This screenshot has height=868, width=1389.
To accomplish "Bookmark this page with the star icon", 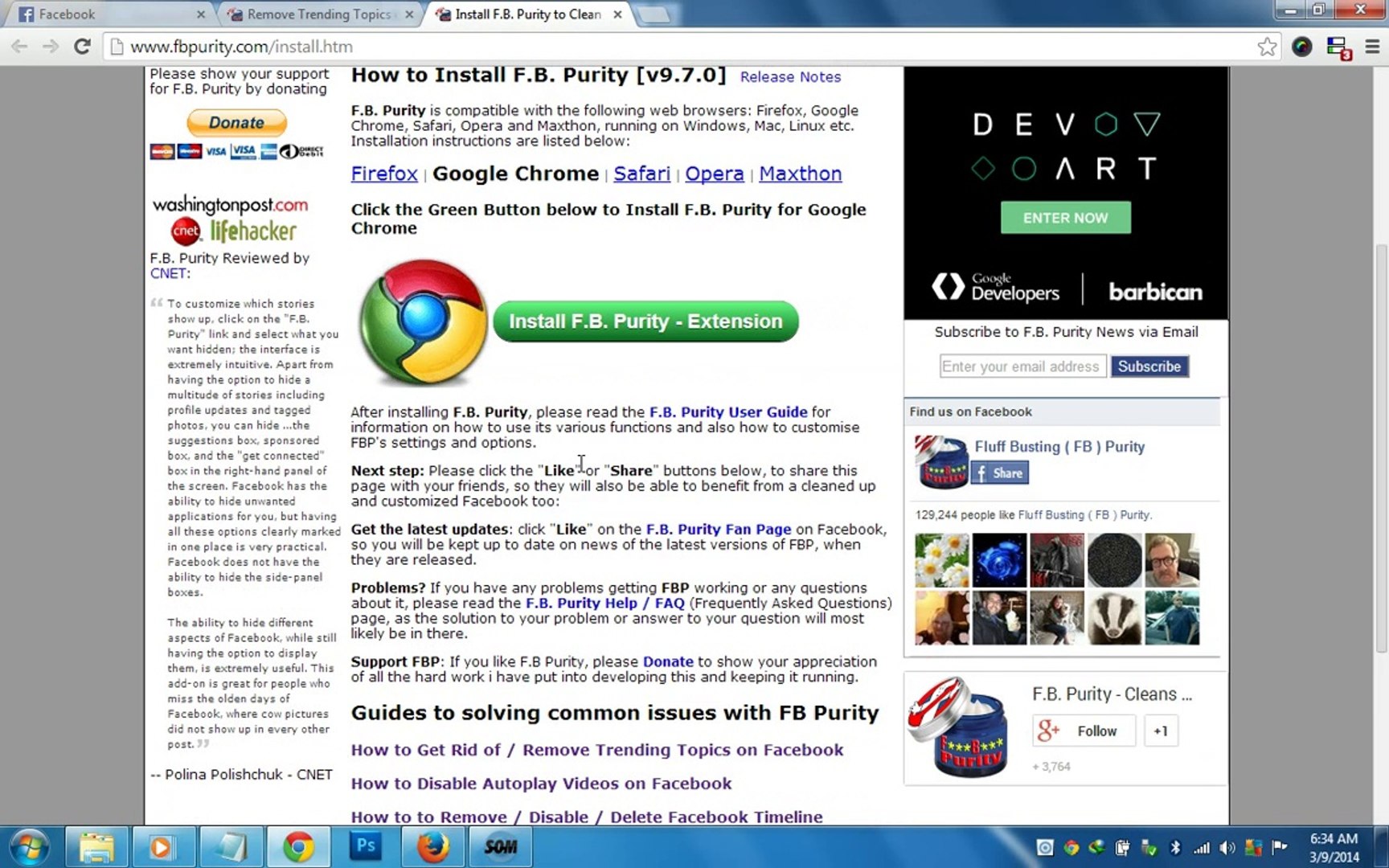I will [1267, 47].
